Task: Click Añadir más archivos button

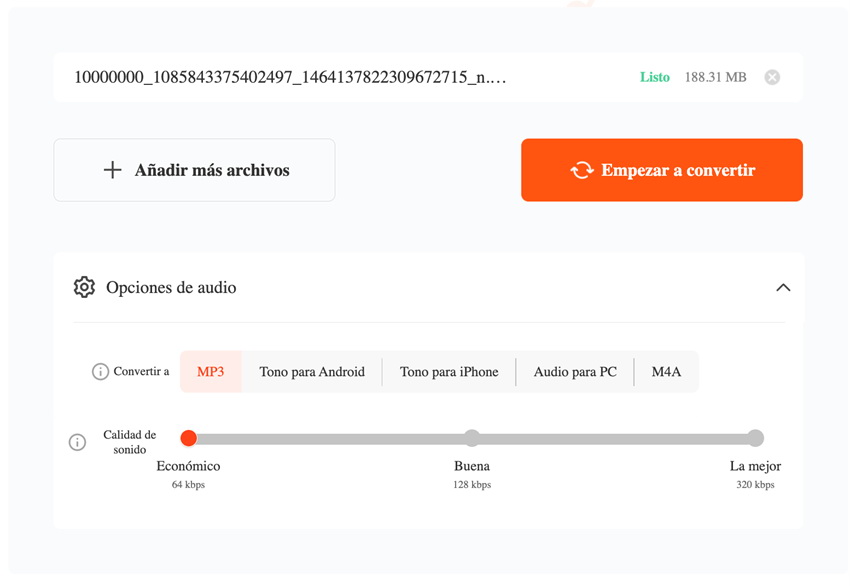Action: click(194, 170)
